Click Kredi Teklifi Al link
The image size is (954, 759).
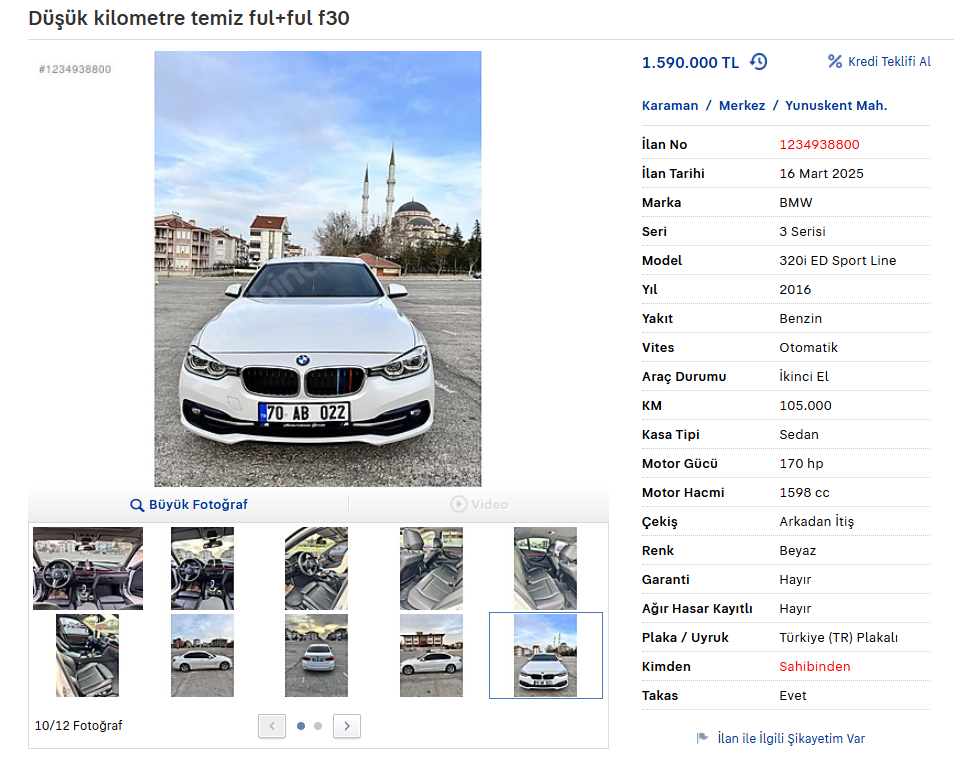[x=889, y=62]
